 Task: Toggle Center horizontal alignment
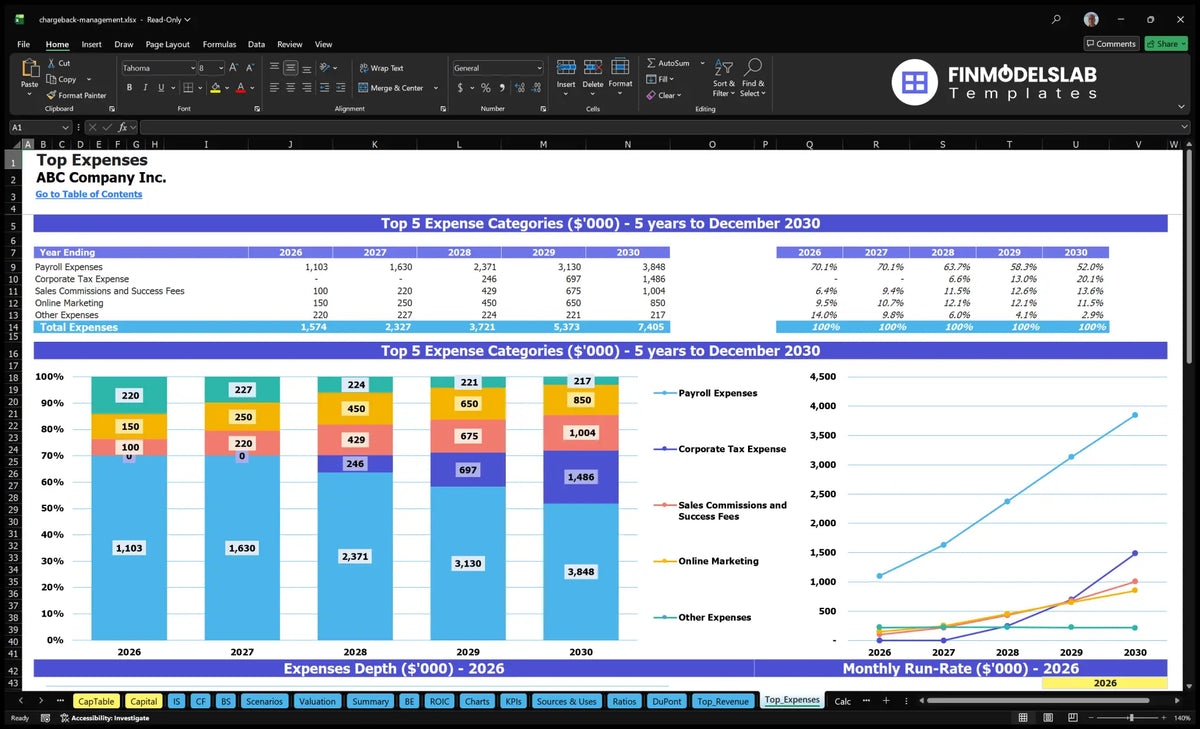click(x=290, y=88)
